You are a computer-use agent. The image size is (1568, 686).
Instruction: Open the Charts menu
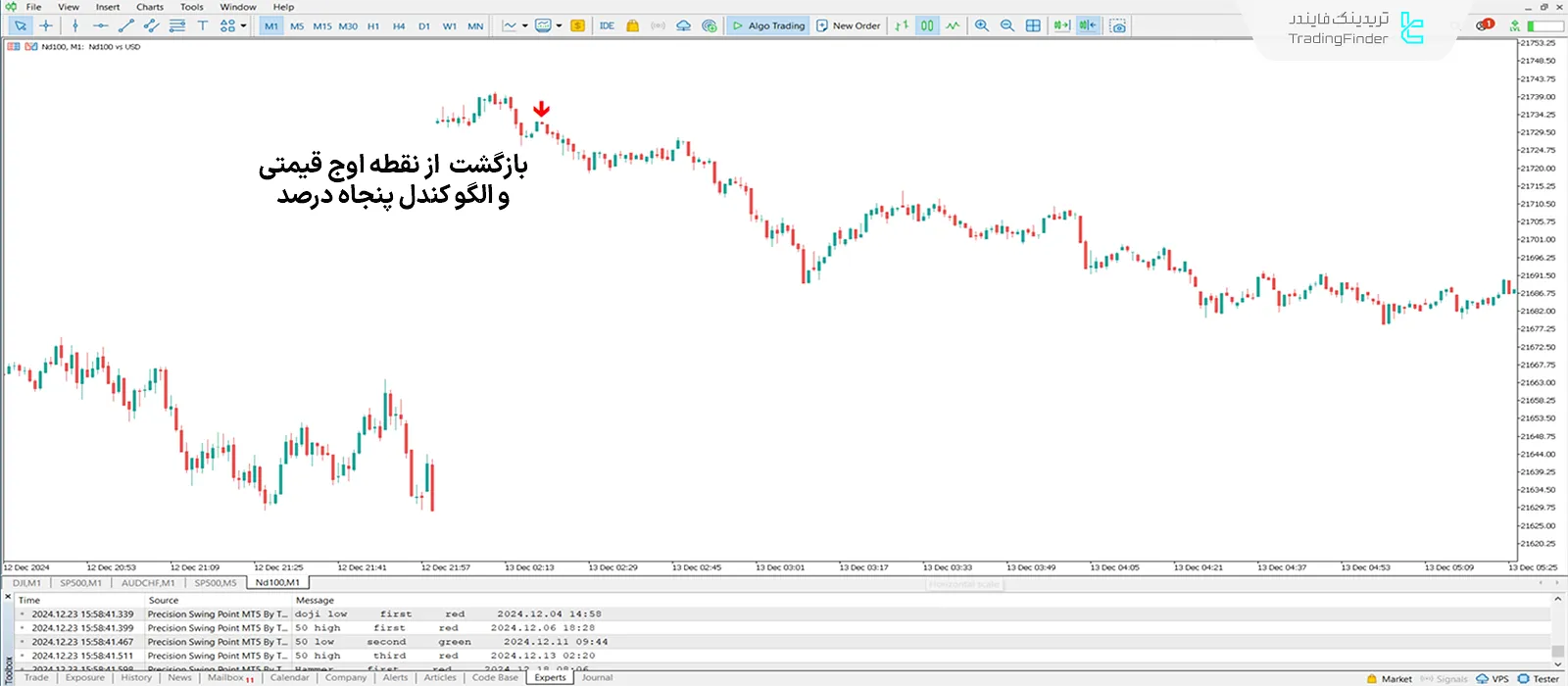(150, 7)
